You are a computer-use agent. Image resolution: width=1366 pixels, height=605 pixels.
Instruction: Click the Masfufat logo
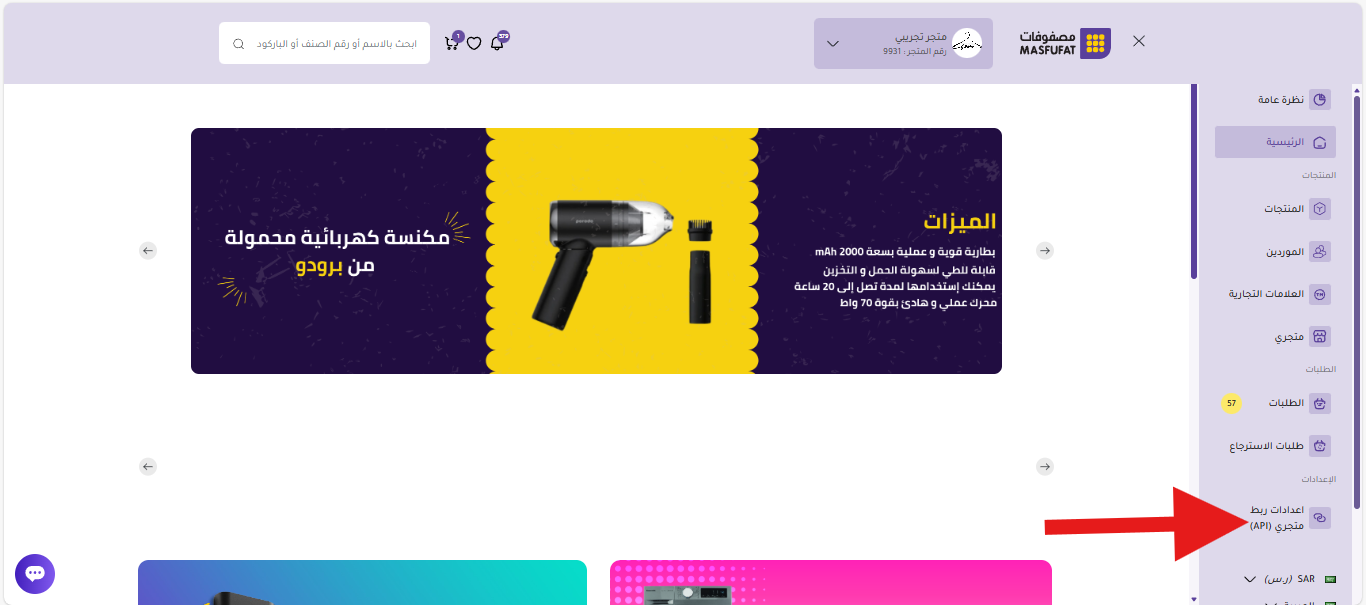pos(1065,43)
